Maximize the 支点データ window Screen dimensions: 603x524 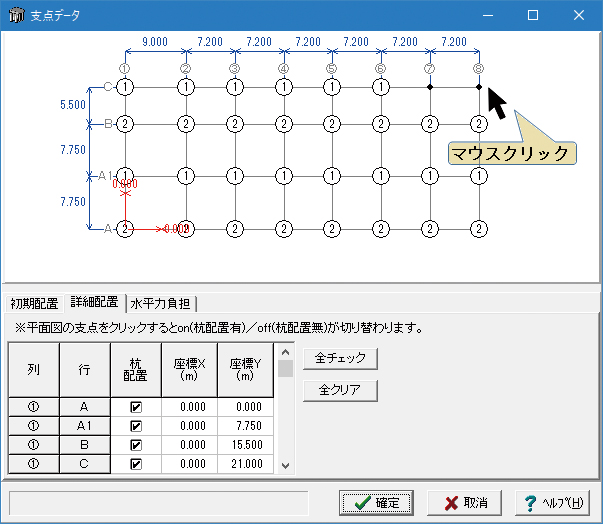click(533, 15)
